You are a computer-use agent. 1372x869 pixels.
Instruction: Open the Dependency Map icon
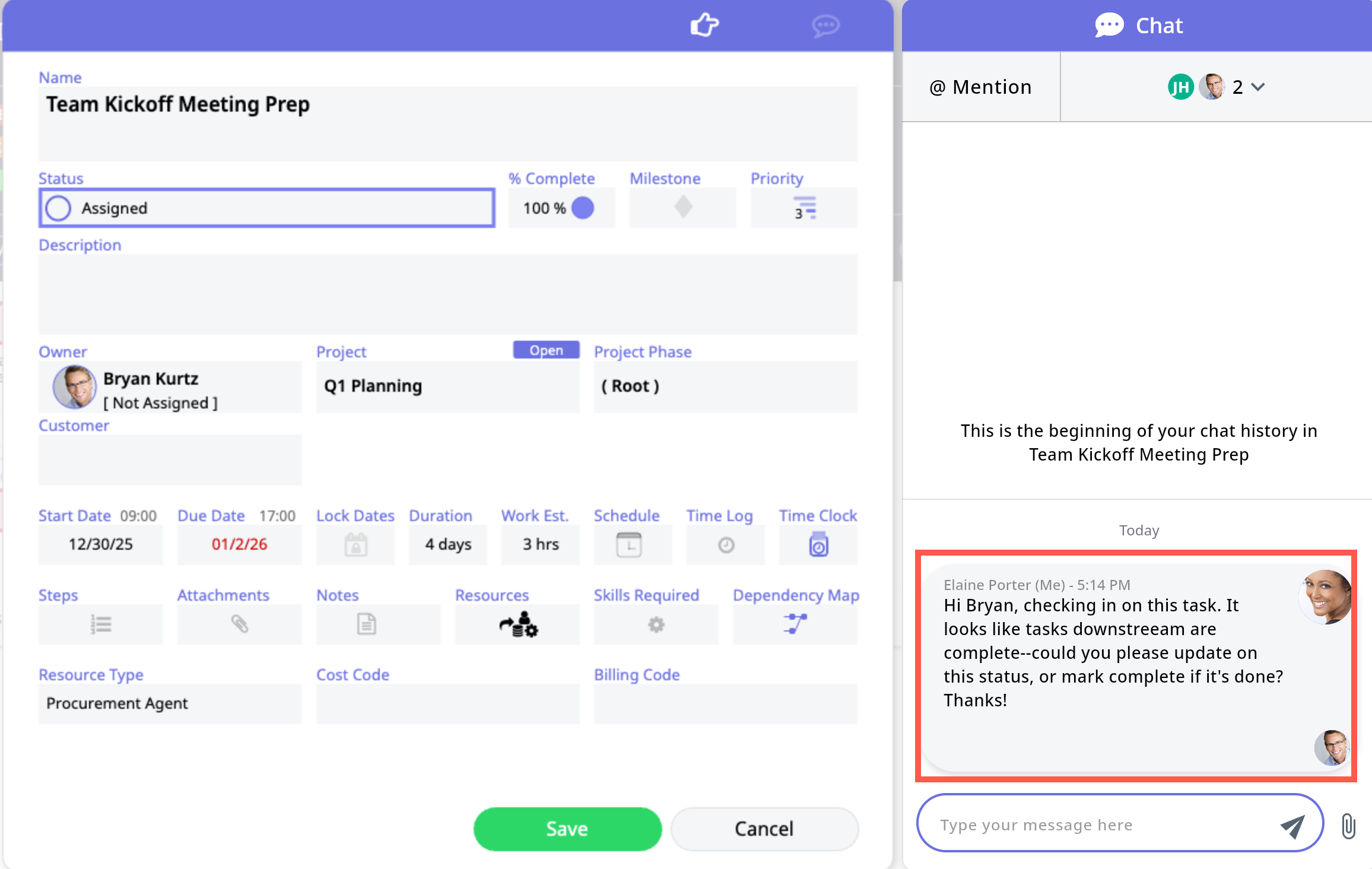(x=795, y=624)
